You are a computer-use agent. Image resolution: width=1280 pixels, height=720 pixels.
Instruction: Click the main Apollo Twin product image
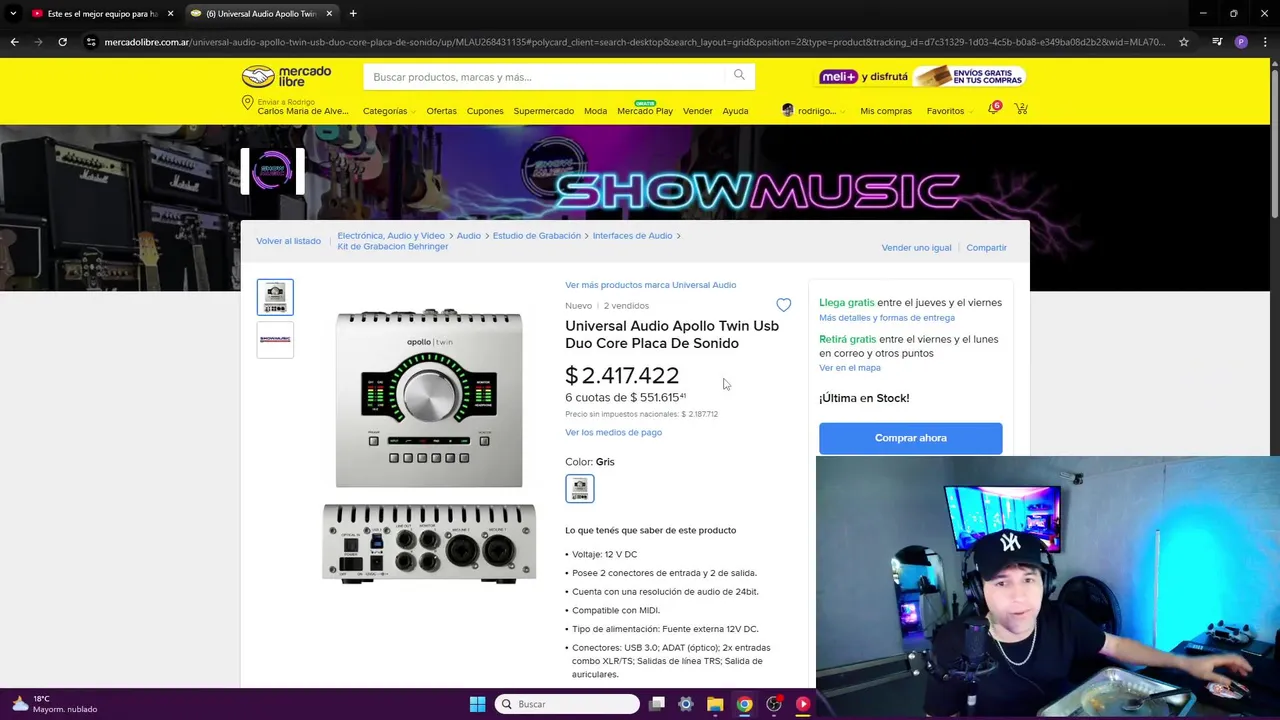(x=429, y=446)
